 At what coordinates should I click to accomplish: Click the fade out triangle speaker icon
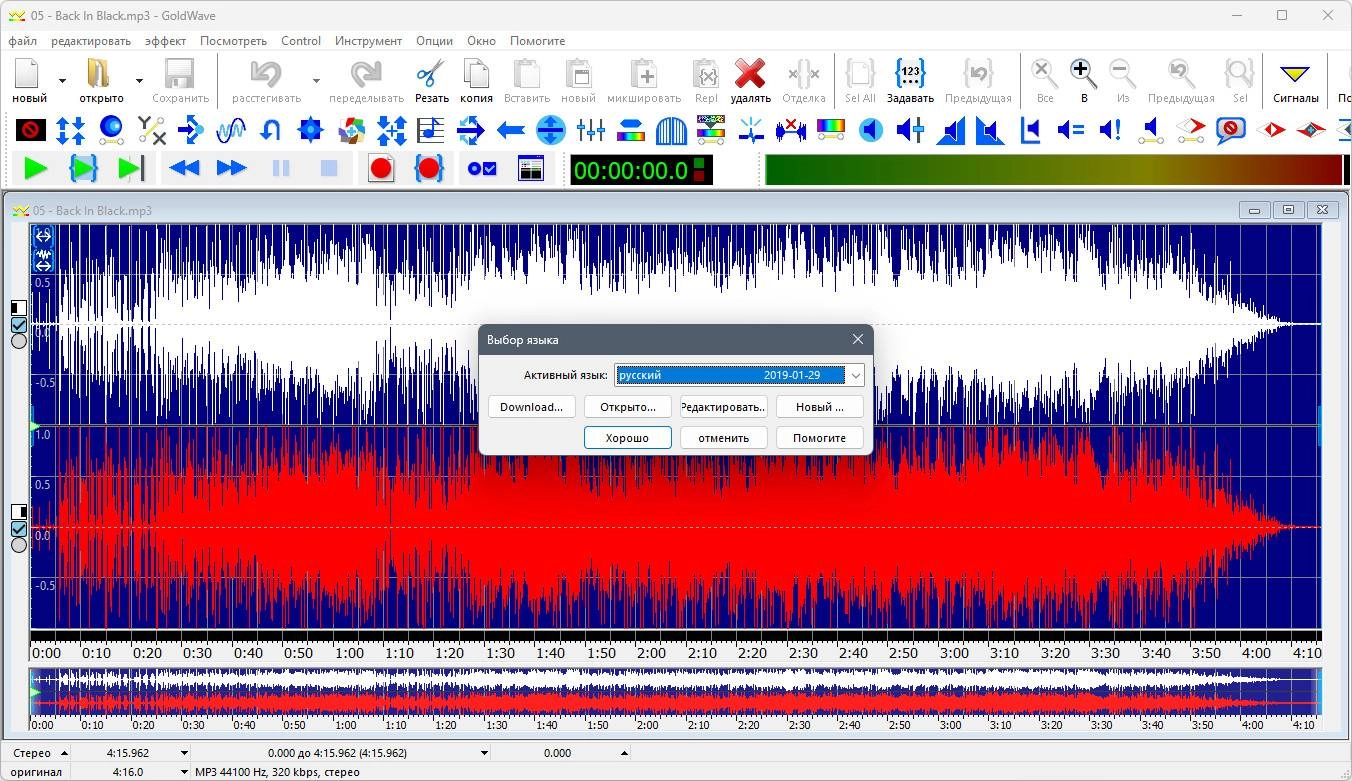(x=990, y=130)
